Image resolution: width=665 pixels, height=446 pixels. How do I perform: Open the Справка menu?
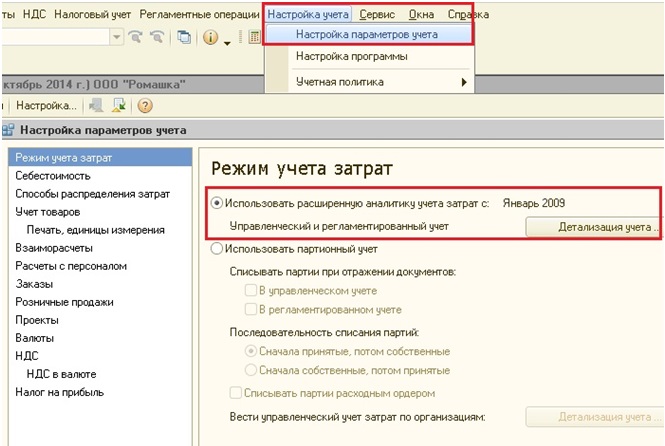pos(468,14)
